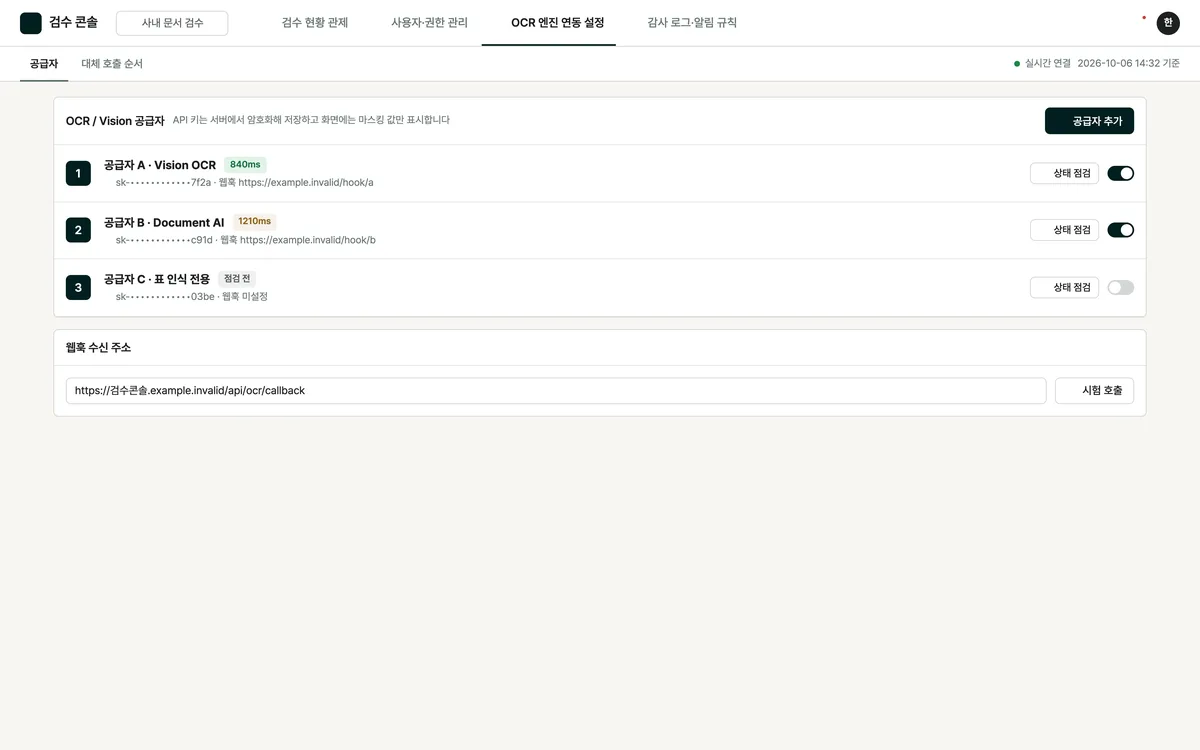
Task: Go to 사용자·권한 관리
Action: coord(429,23)
